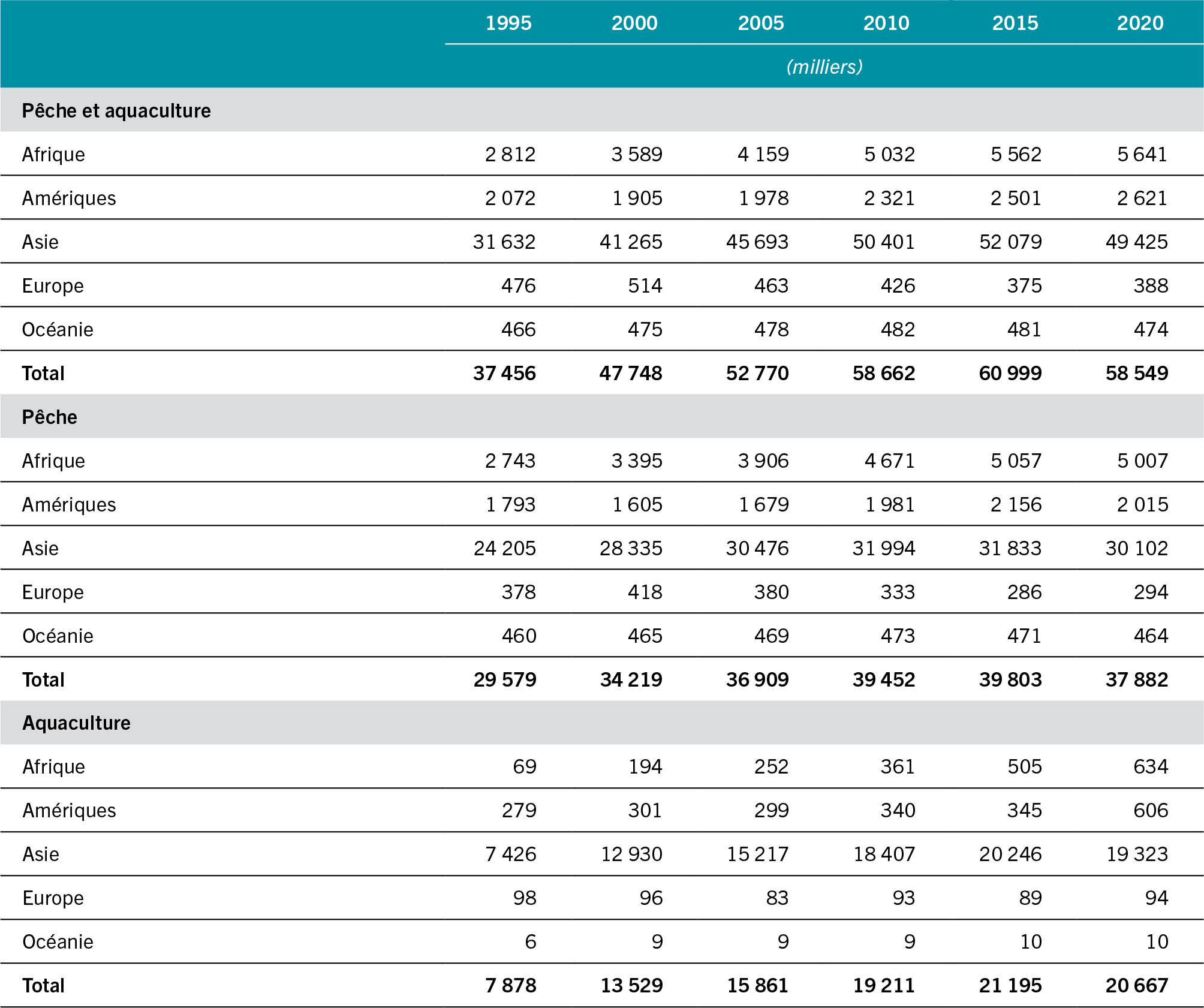Click total value 37 456

pos(504,374)
